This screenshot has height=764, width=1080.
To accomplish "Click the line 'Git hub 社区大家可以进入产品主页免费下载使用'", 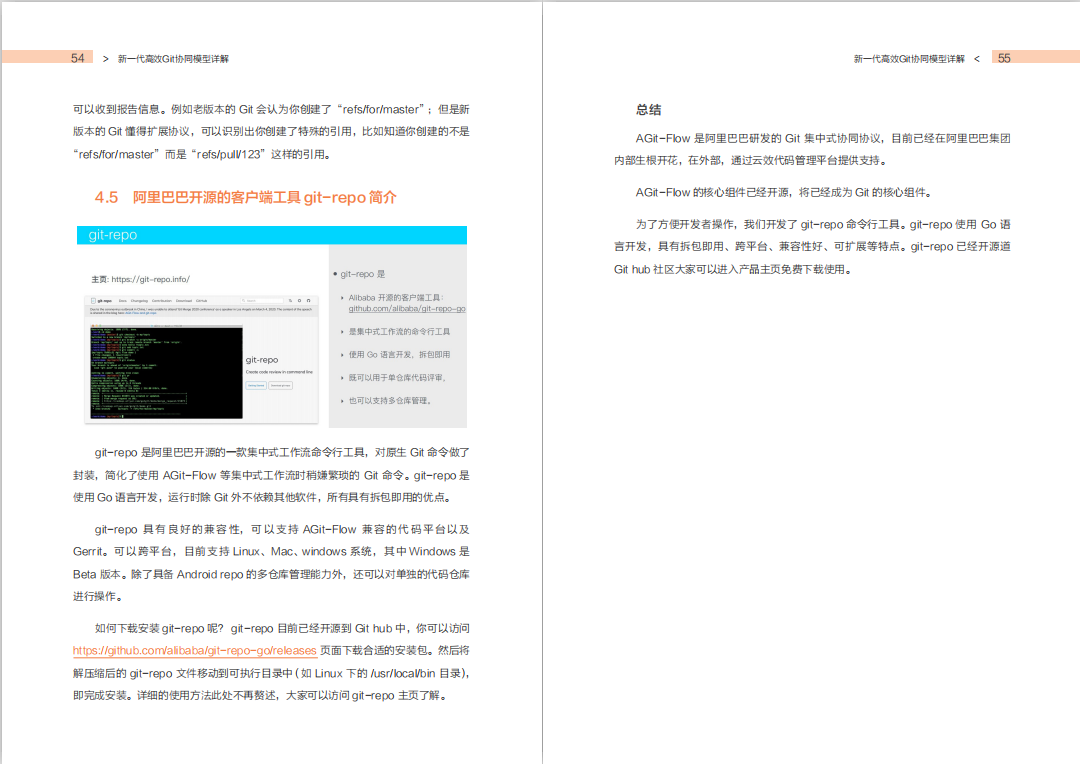I will (x=734, y=269).
